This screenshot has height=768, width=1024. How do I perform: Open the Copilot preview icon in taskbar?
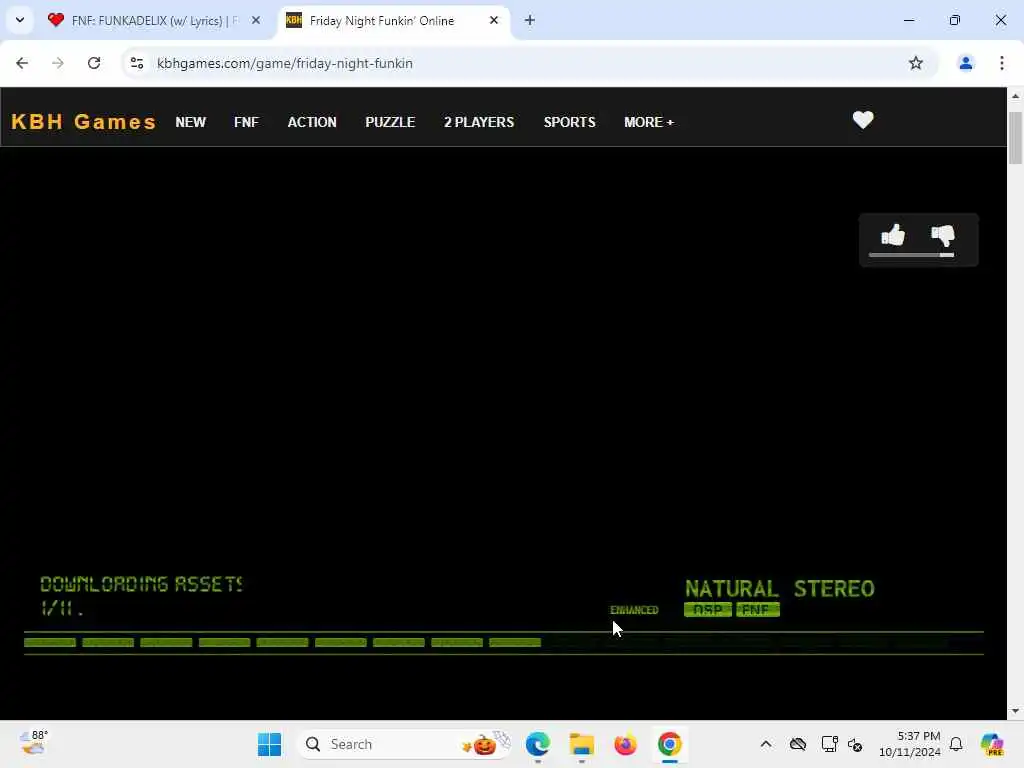992,744
